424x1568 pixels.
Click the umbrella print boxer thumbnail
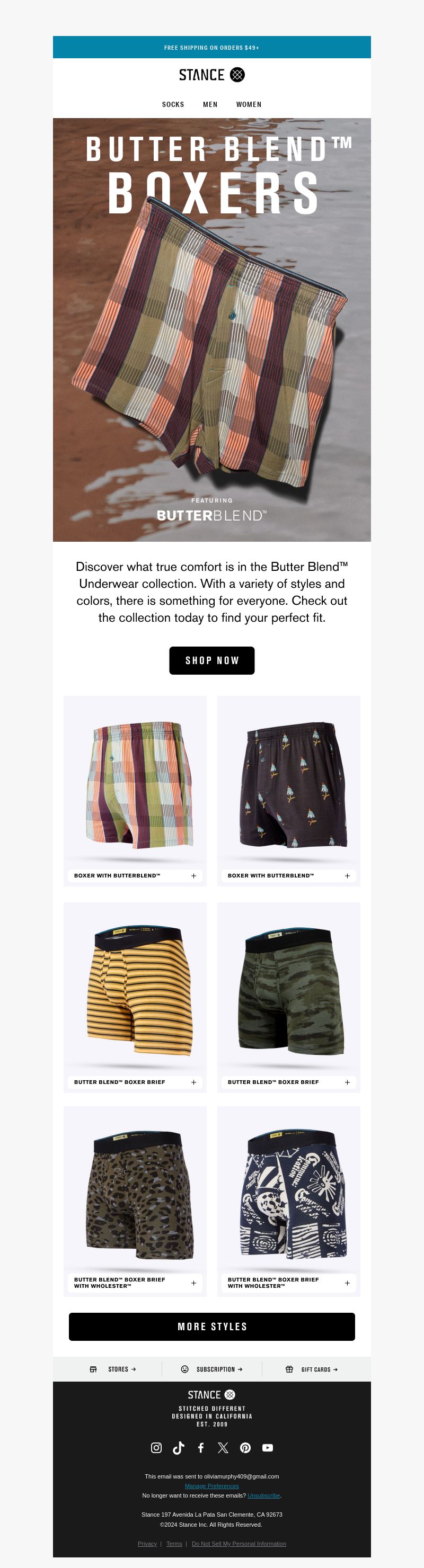click(289, 785)
